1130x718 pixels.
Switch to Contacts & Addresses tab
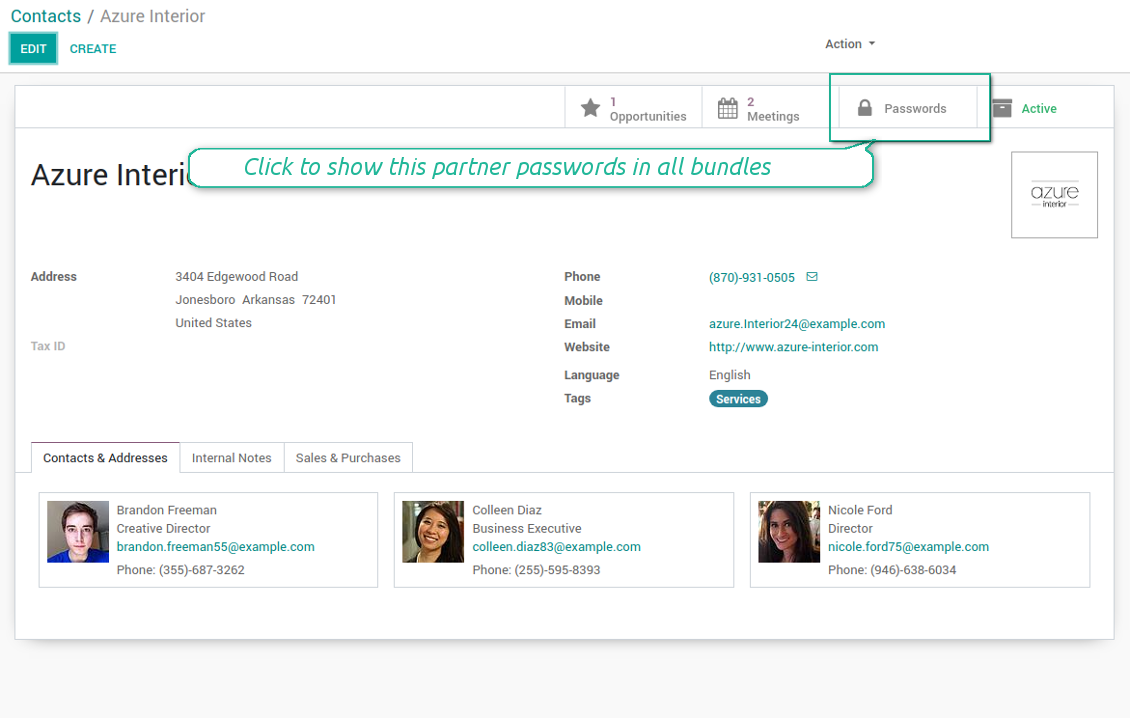point(105,458)
